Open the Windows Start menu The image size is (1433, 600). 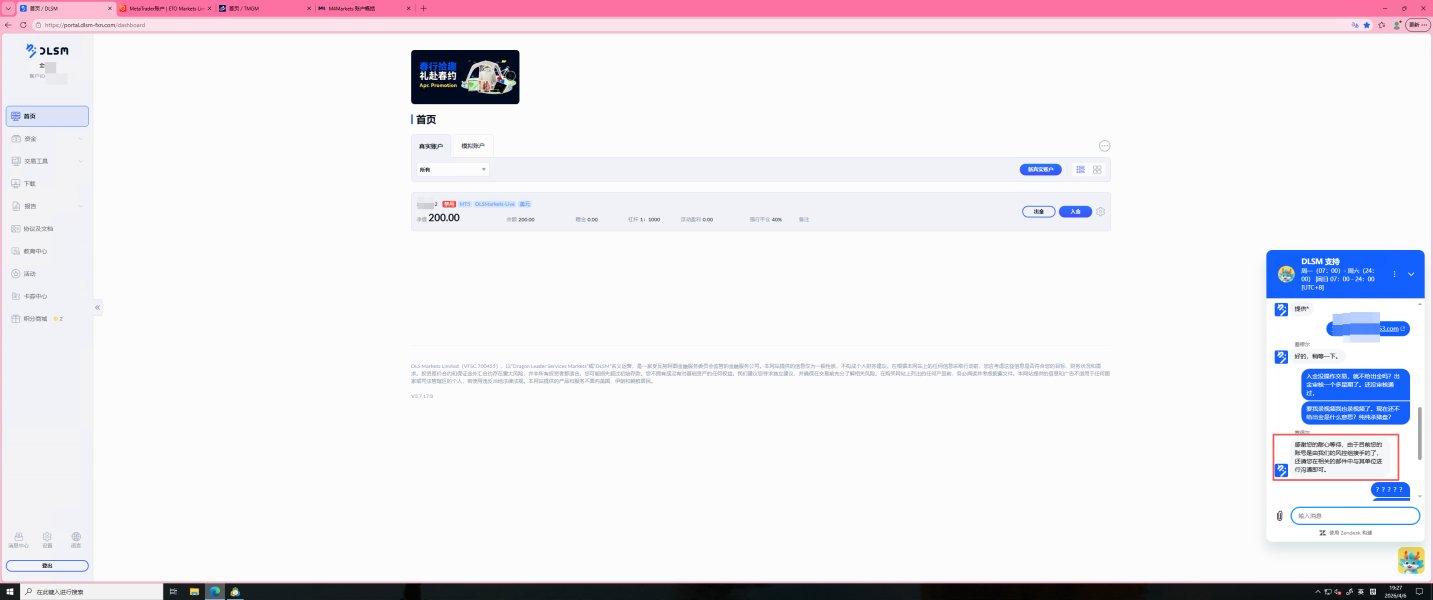tap(9, 591)
